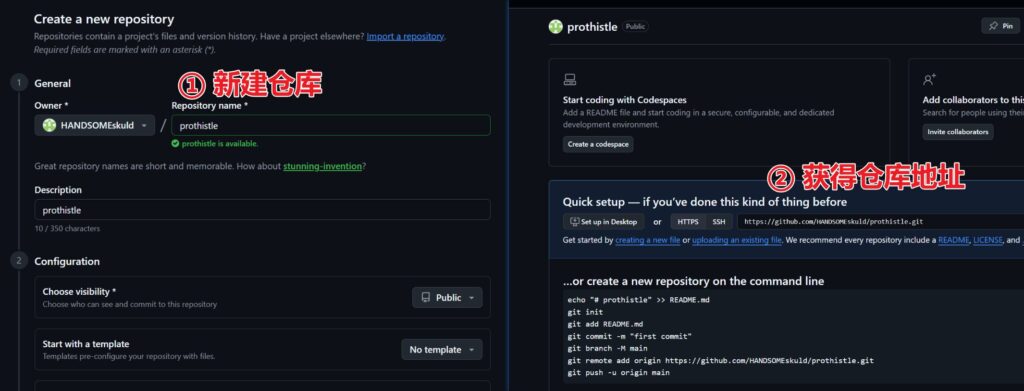The image size is (1024, 391).
Task: Click the Public badge beside prothistle
Action: pyautogui.click(x=635, y=27)
